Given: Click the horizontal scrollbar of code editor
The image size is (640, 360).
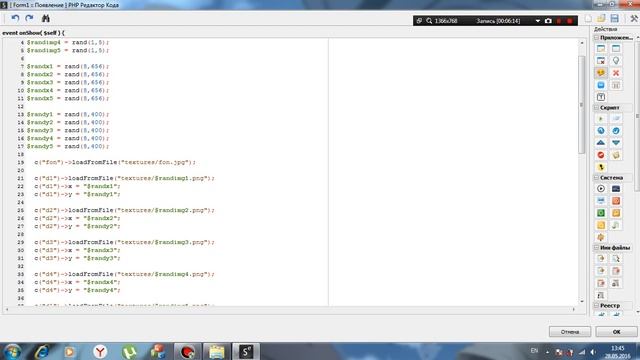Looking at the screenshot, I should point(290,309).
